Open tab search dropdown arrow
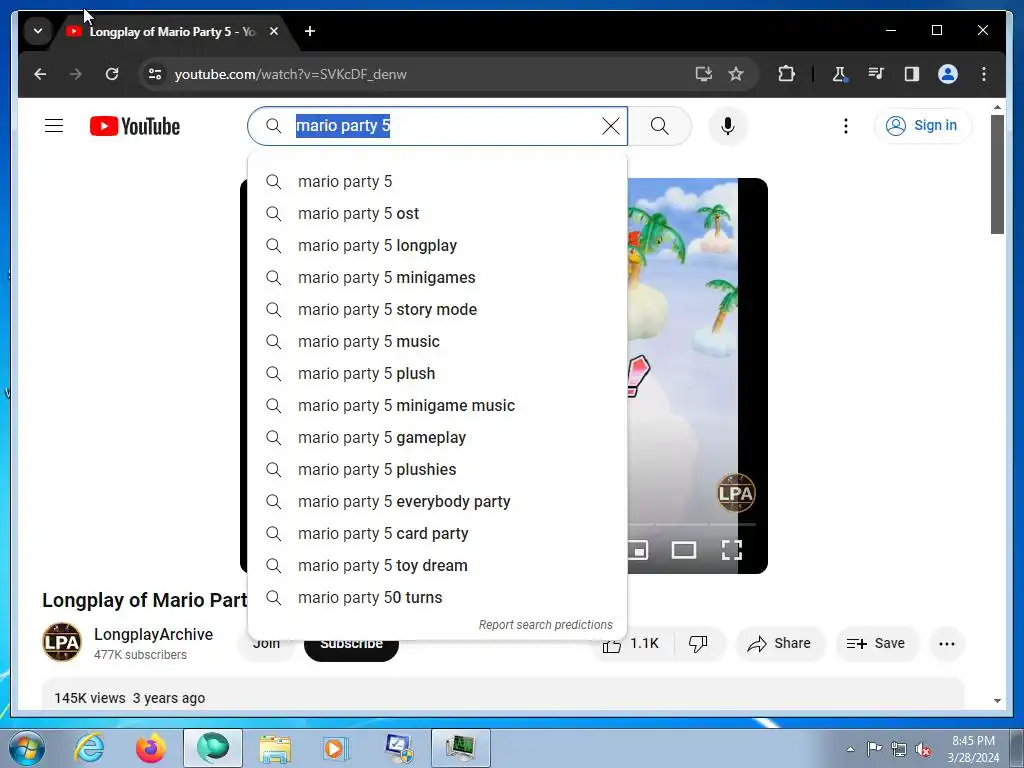The height and width of the screenshot is (768, 1024). pos(38,31)
